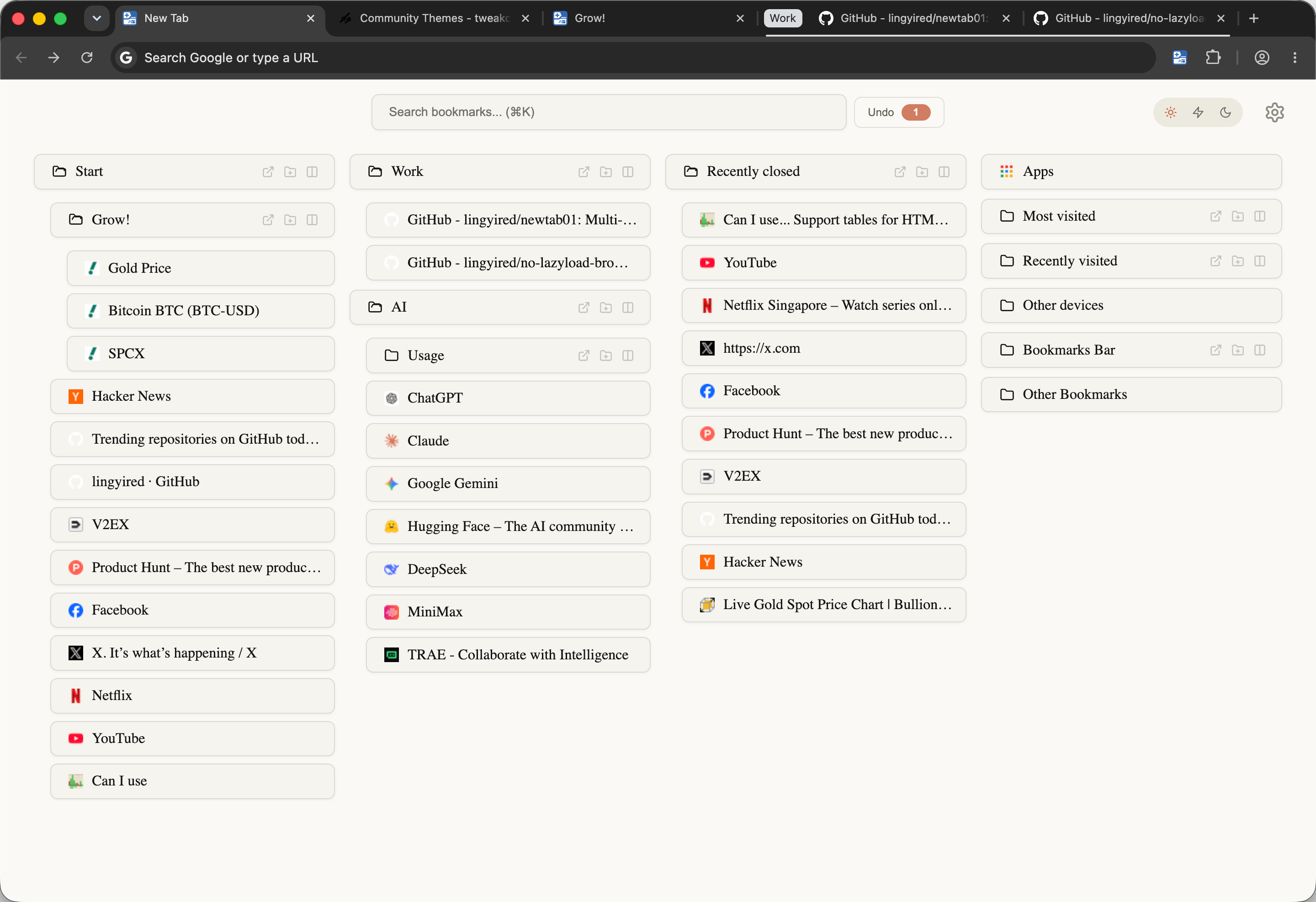This screenshot has width=1316, height=902.
Task: Open the Netflix Singapore recently closed entry
Action: 824,306
